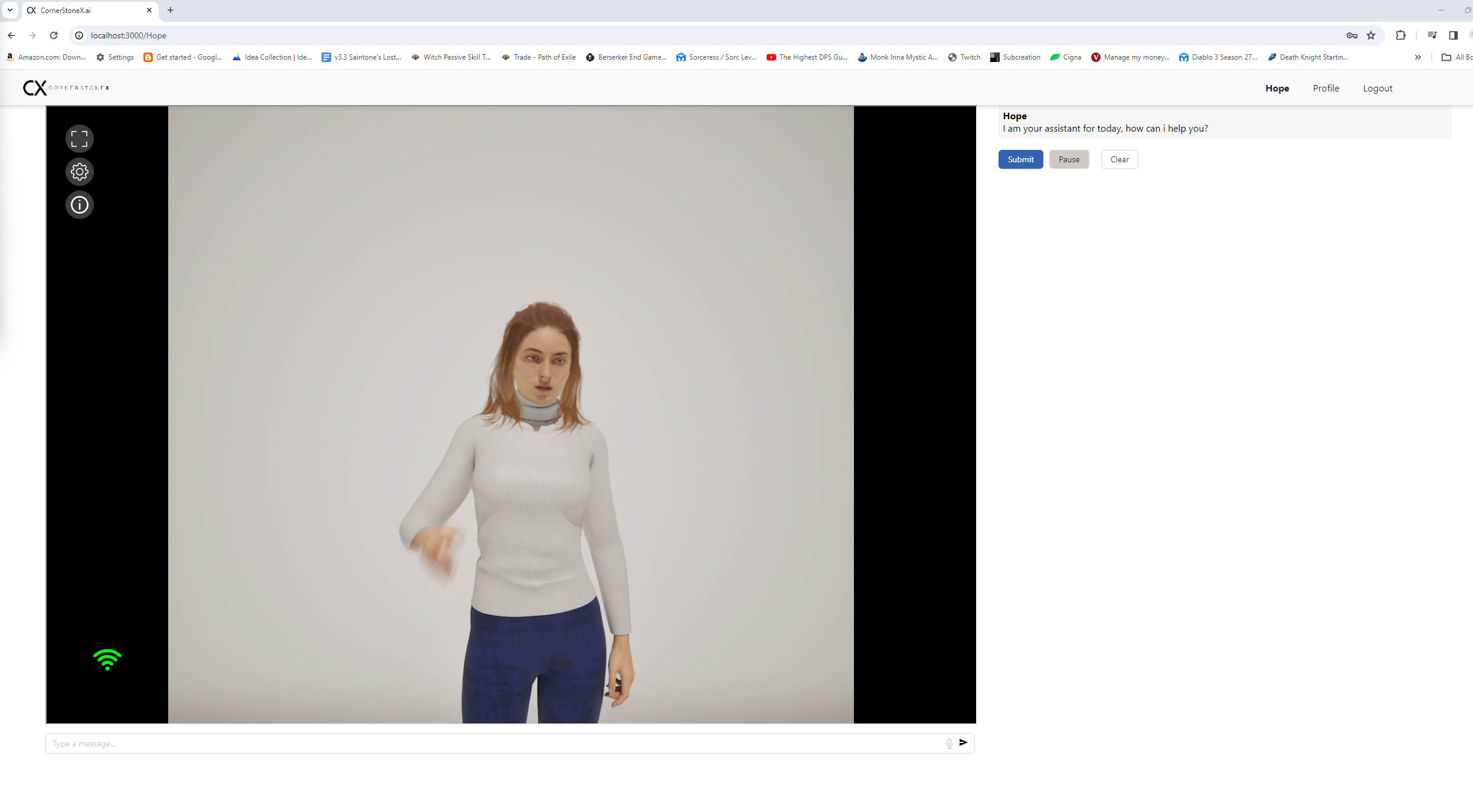
Task: Send message with the arrow icon
Action: click(x=963, y=742)
